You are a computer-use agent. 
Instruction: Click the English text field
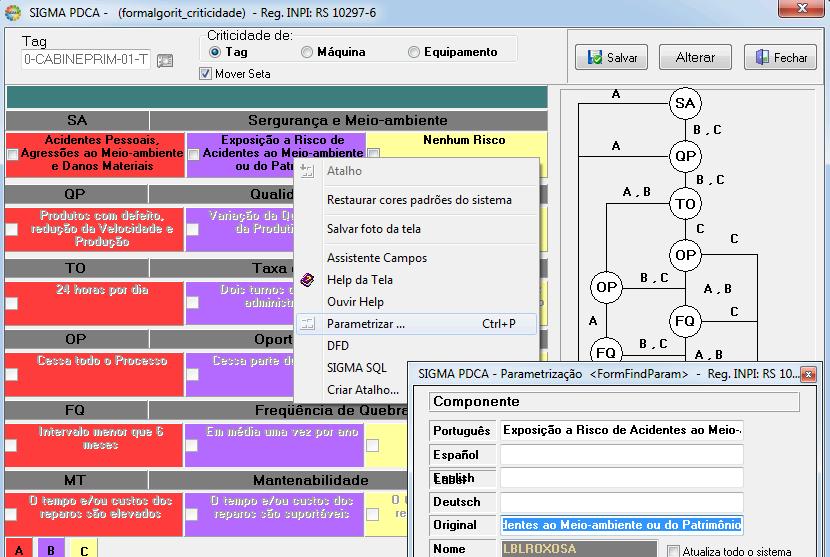coord(621,478)
